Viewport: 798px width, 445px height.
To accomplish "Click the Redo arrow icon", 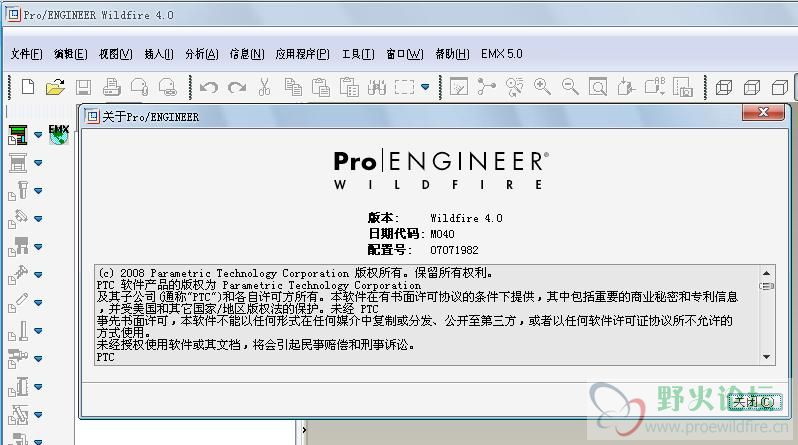I will (237, 88).
